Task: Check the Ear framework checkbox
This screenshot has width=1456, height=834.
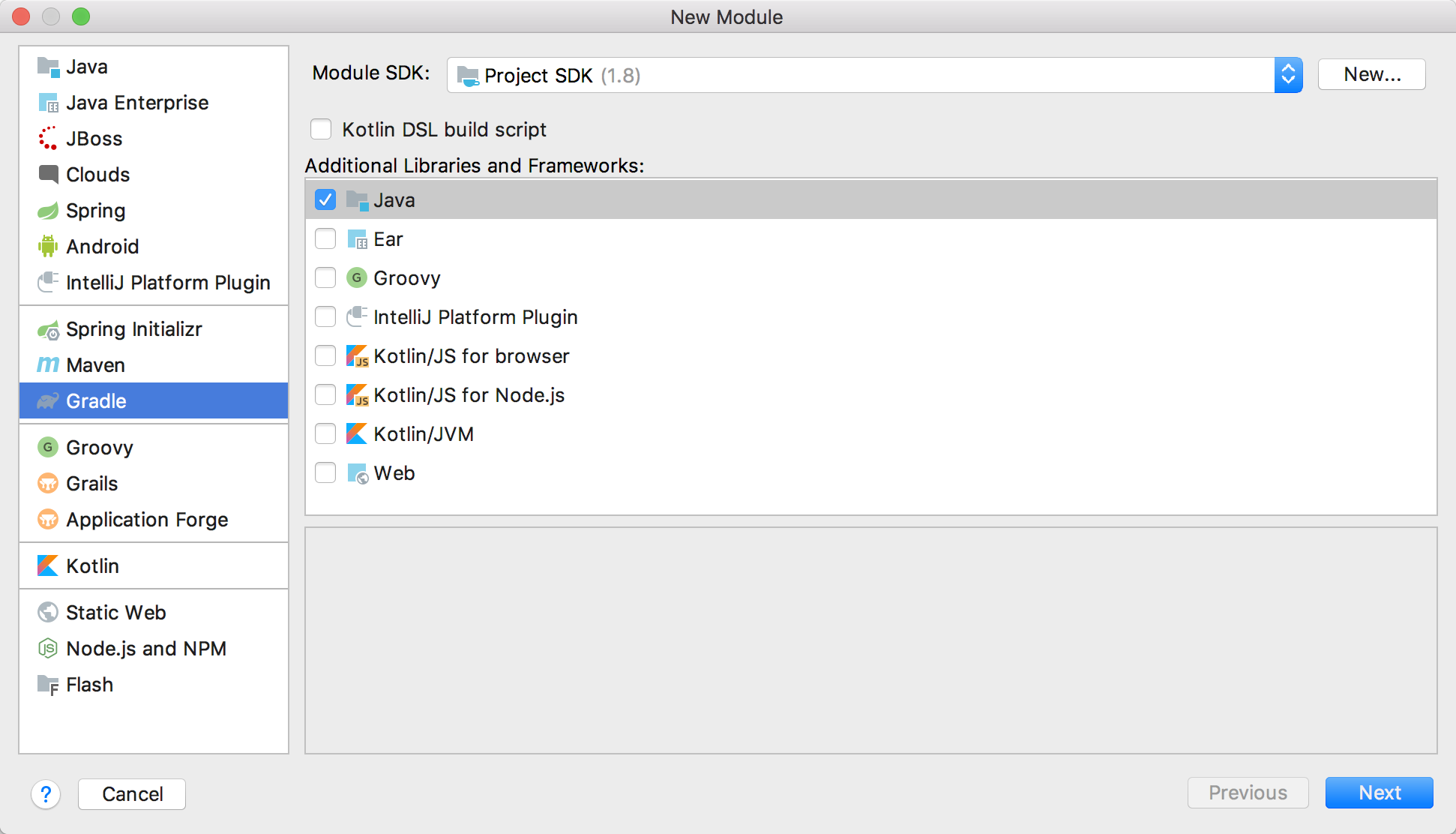Action: [325, 238]
